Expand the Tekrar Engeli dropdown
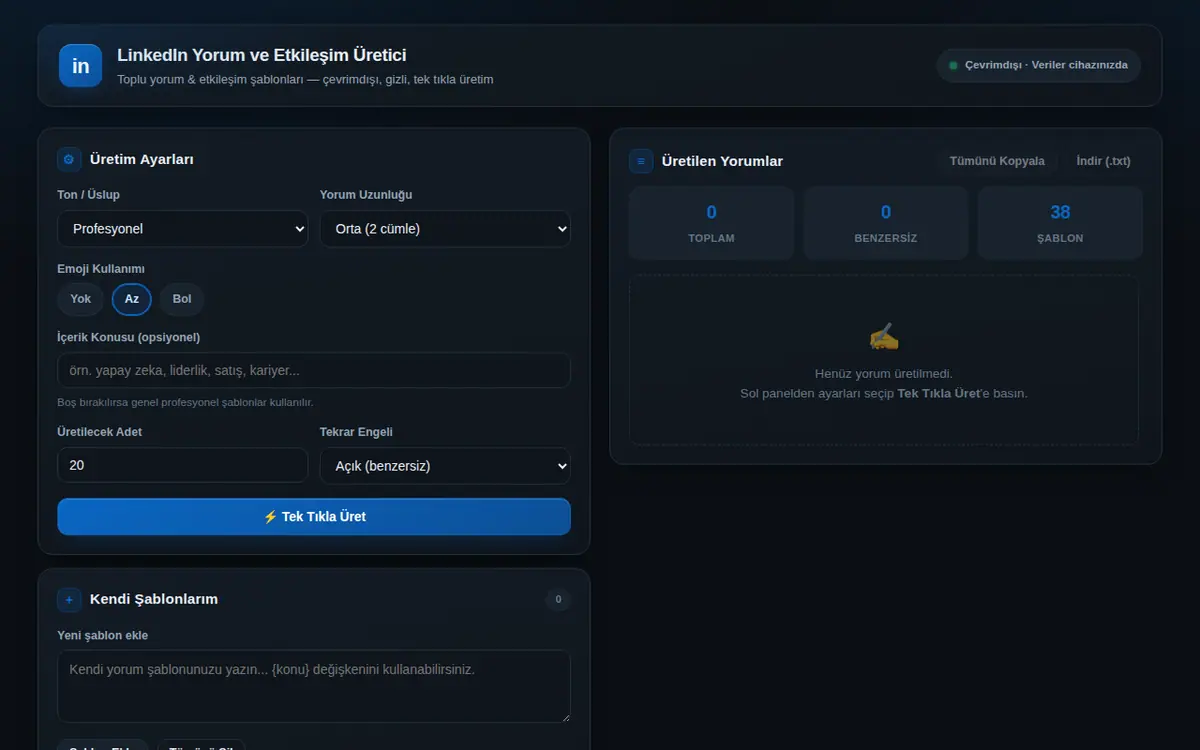 [x=445, y=466]
